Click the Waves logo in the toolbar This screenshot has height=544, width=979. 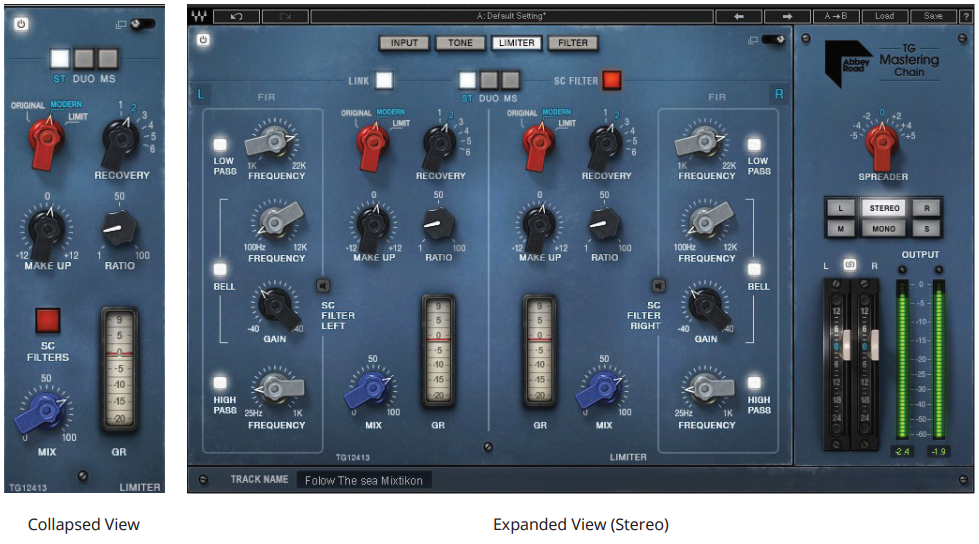pos(199,16)
